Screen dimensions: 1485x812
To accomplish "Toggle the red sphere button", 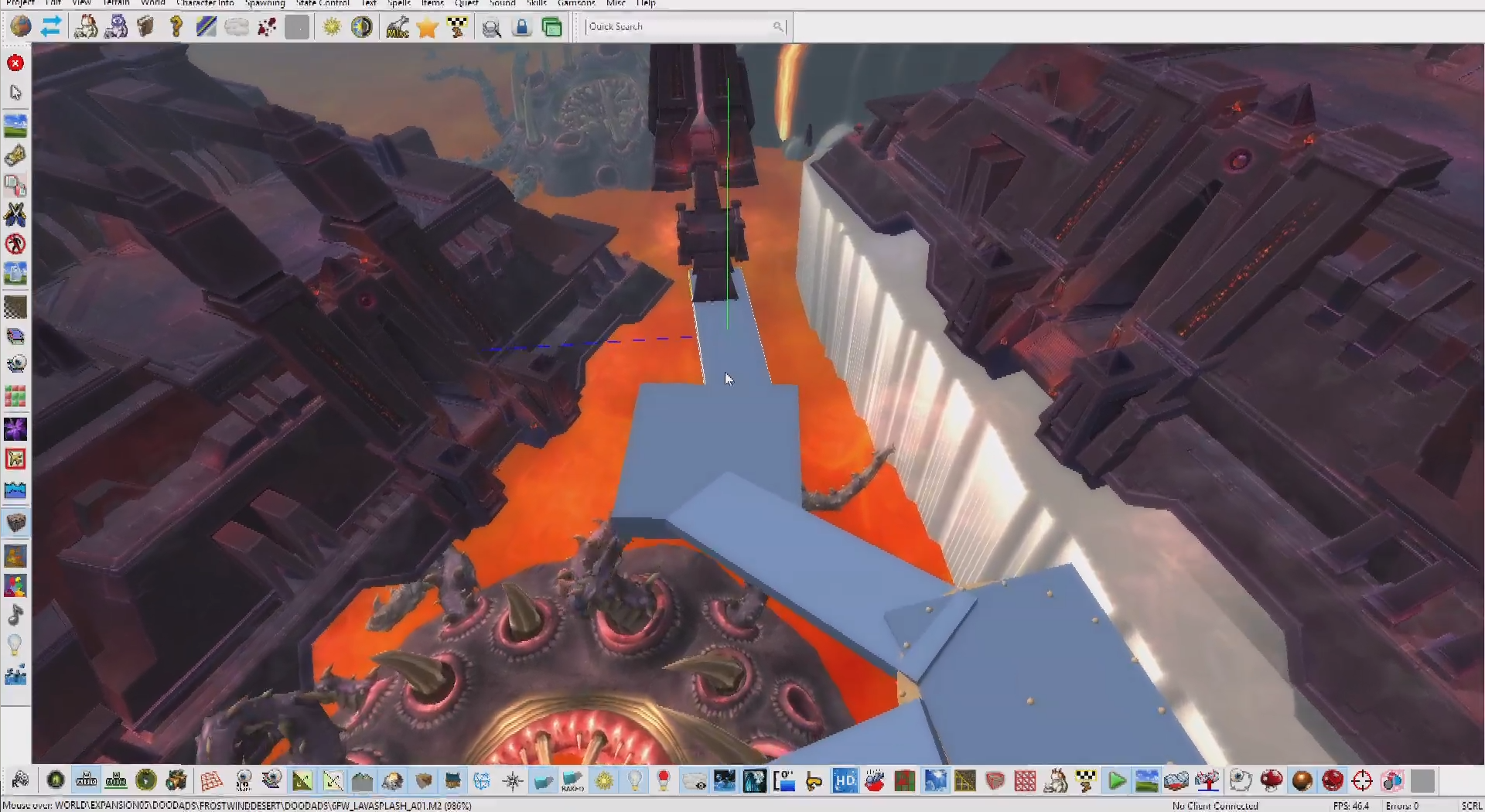I will click(1333, 781).
